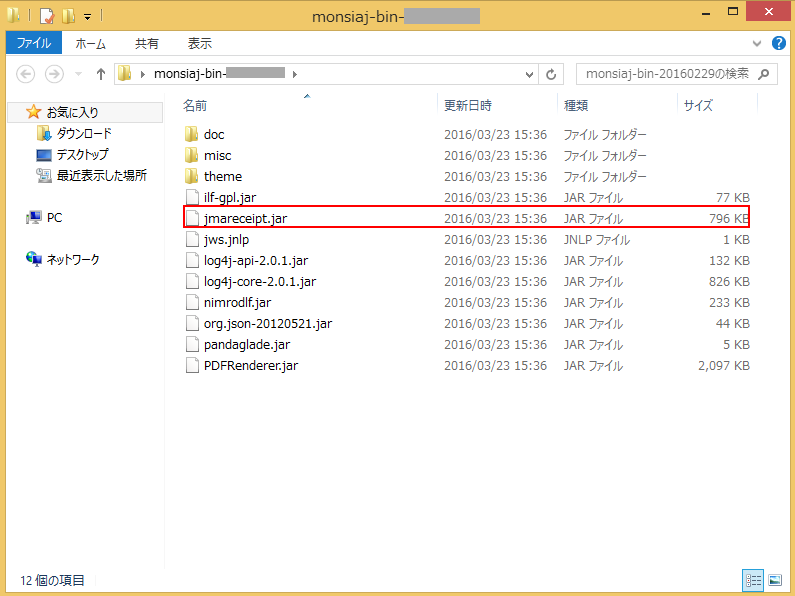Image resolution: width=795 pixels, height=596 pixels.
Task: Select the org.json-20120521.jar file icon
Action: coord(192,323)
